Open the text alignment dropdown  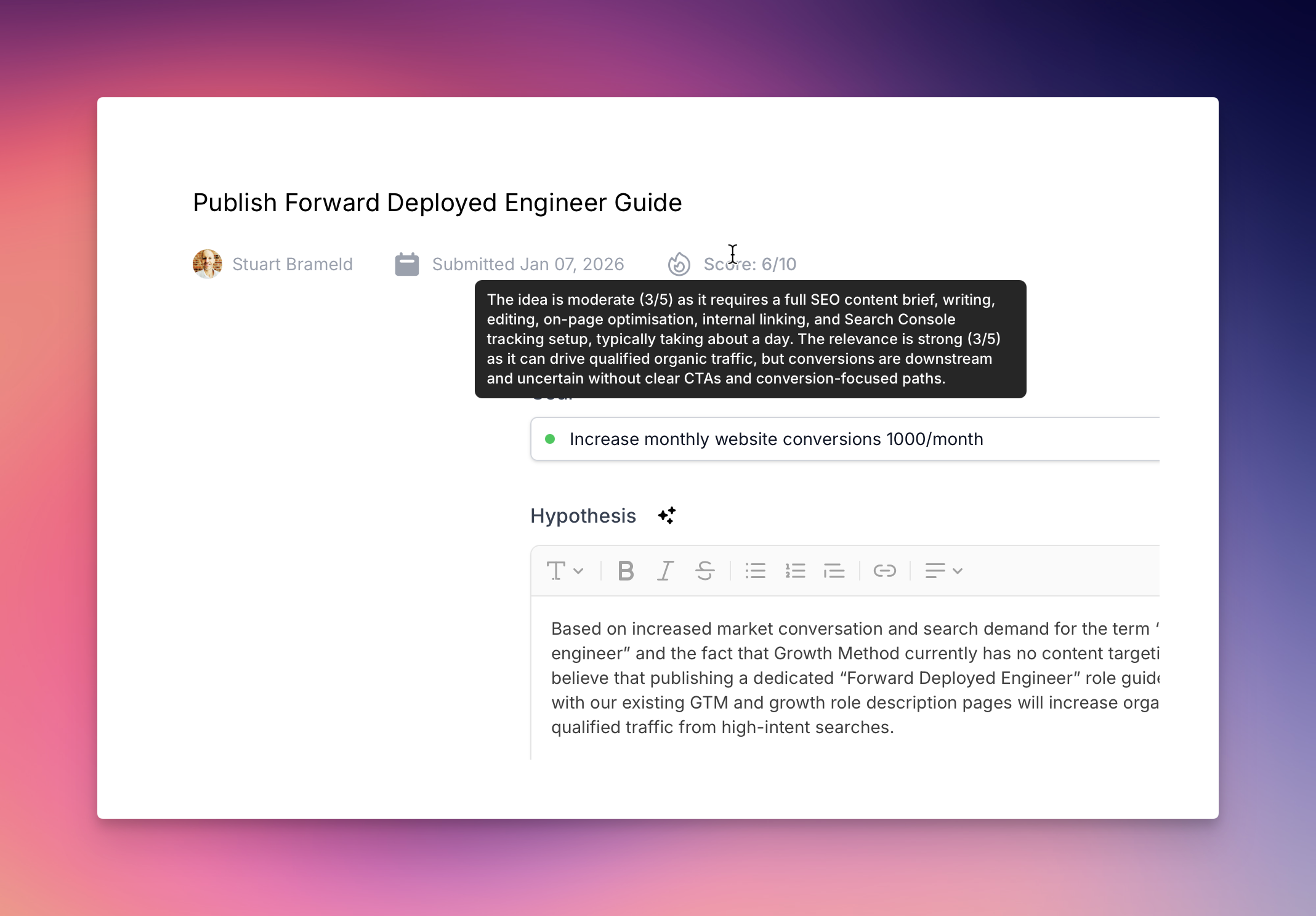(943, 571)
